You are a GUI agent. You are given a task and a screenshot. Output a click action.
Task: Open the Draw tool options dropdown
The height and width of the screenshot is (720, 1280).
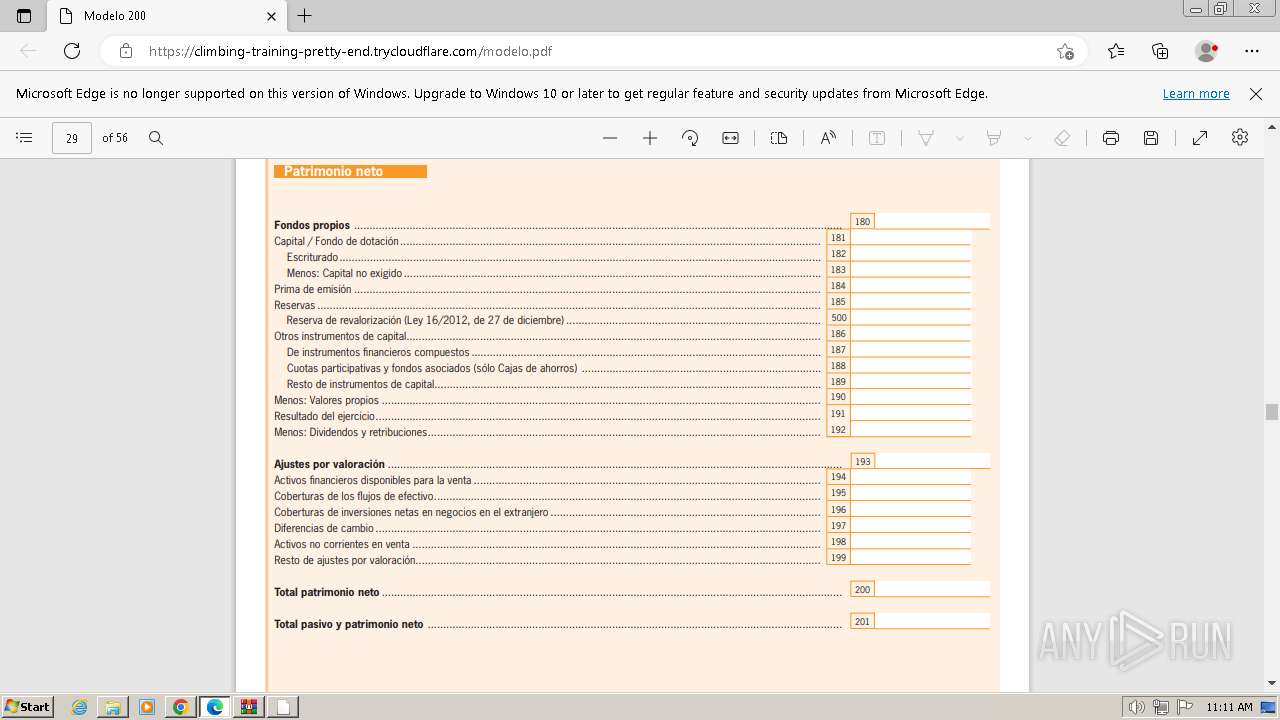960,138
